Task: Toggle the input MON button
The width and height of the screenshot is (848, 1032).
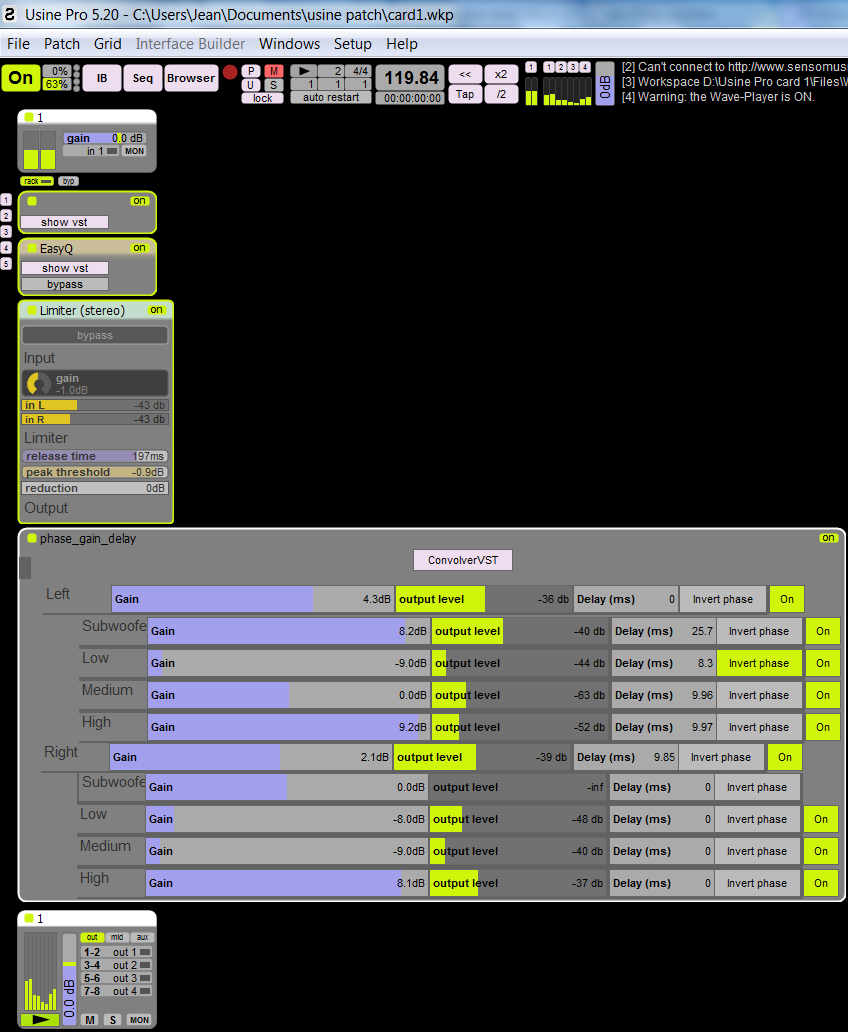Action: 134,151
